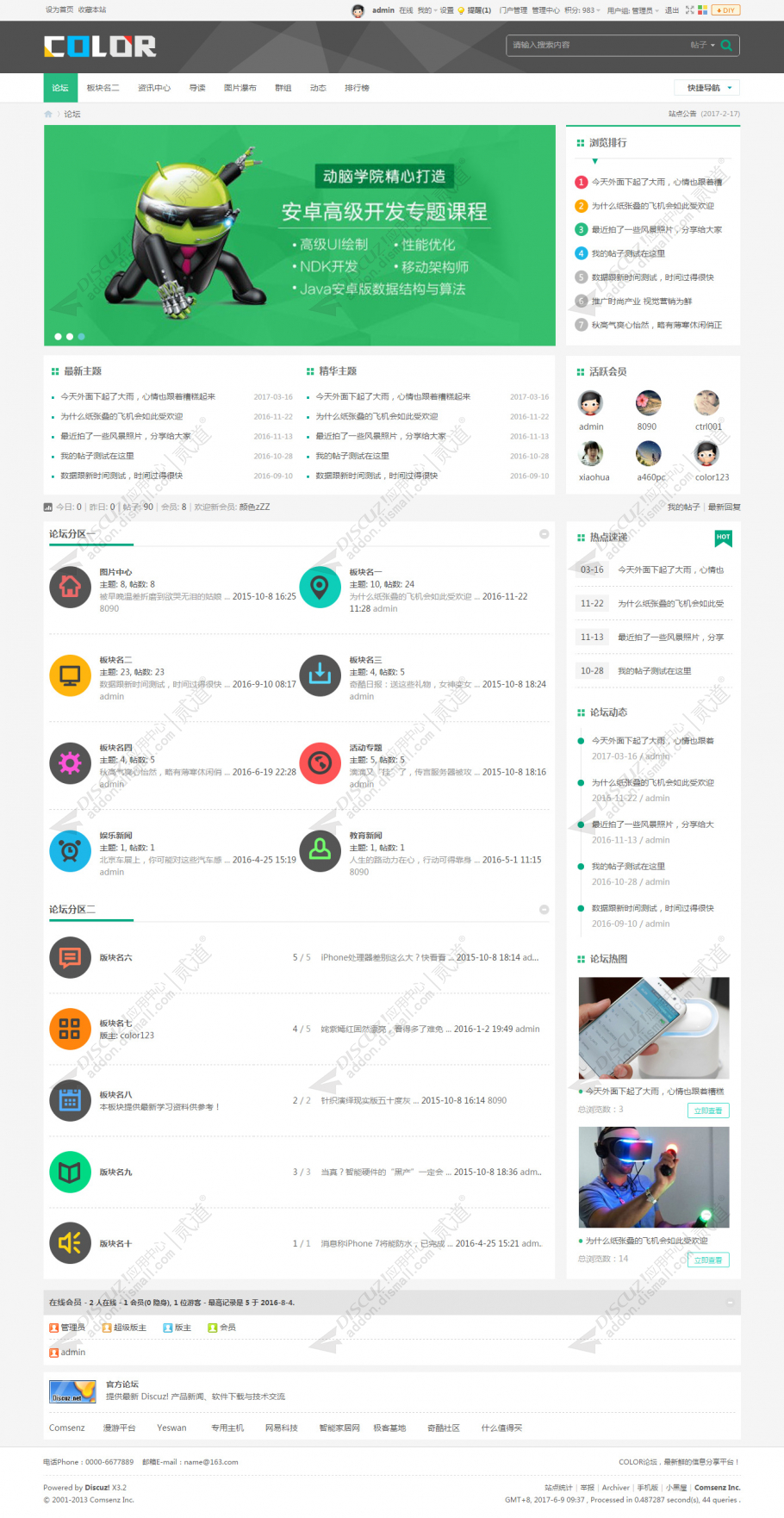Click the a460pc member avatar
Screen dimensions: 784x1518
(648, 453)
